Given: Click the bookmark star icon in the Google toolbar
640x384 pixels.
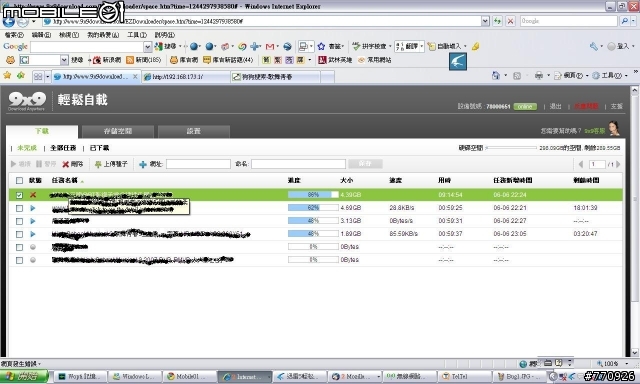Looking at the screenshot, I should (x=321, y=47).
